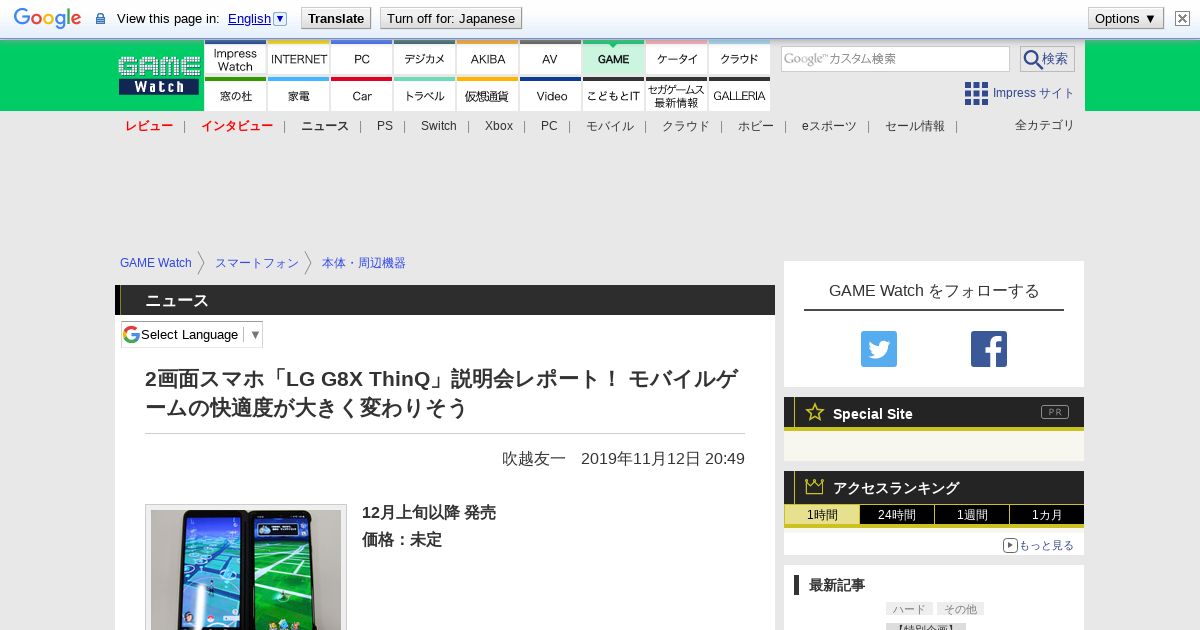Open Xbox category
The width and height of the screenshot is (1200, 630).
pyautogui.click(x=499, y=126)
